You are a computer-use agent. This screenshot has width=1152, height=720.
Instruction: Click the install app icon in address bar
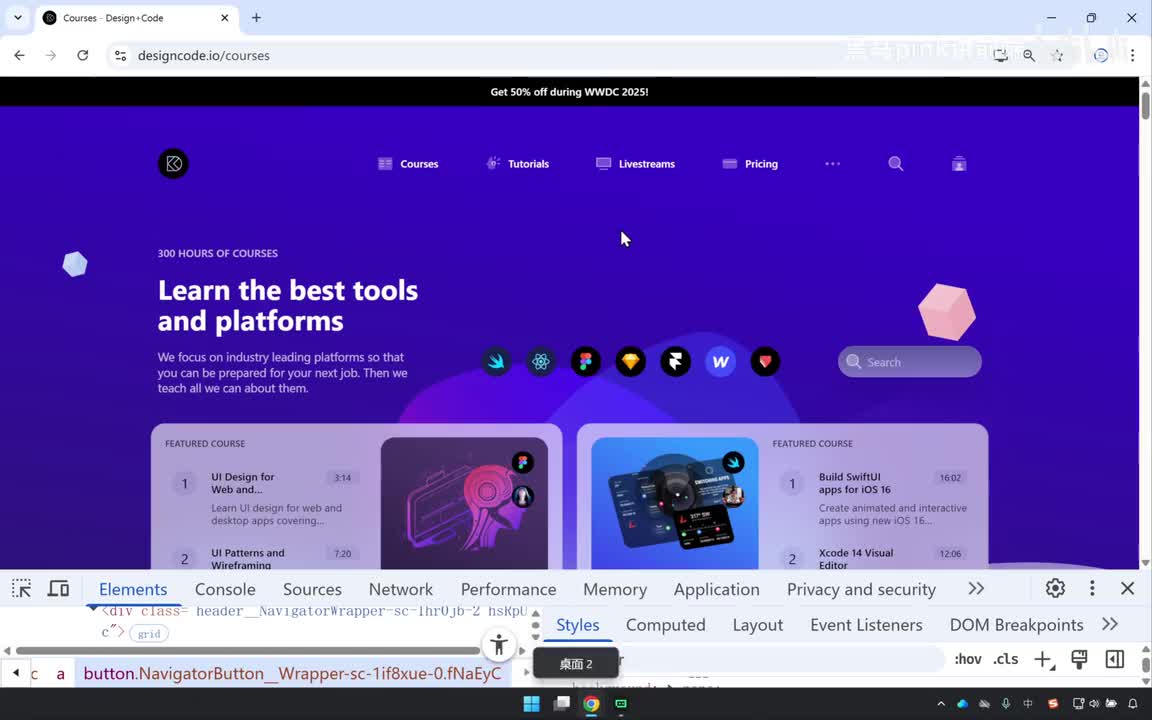pos(1000,55)
